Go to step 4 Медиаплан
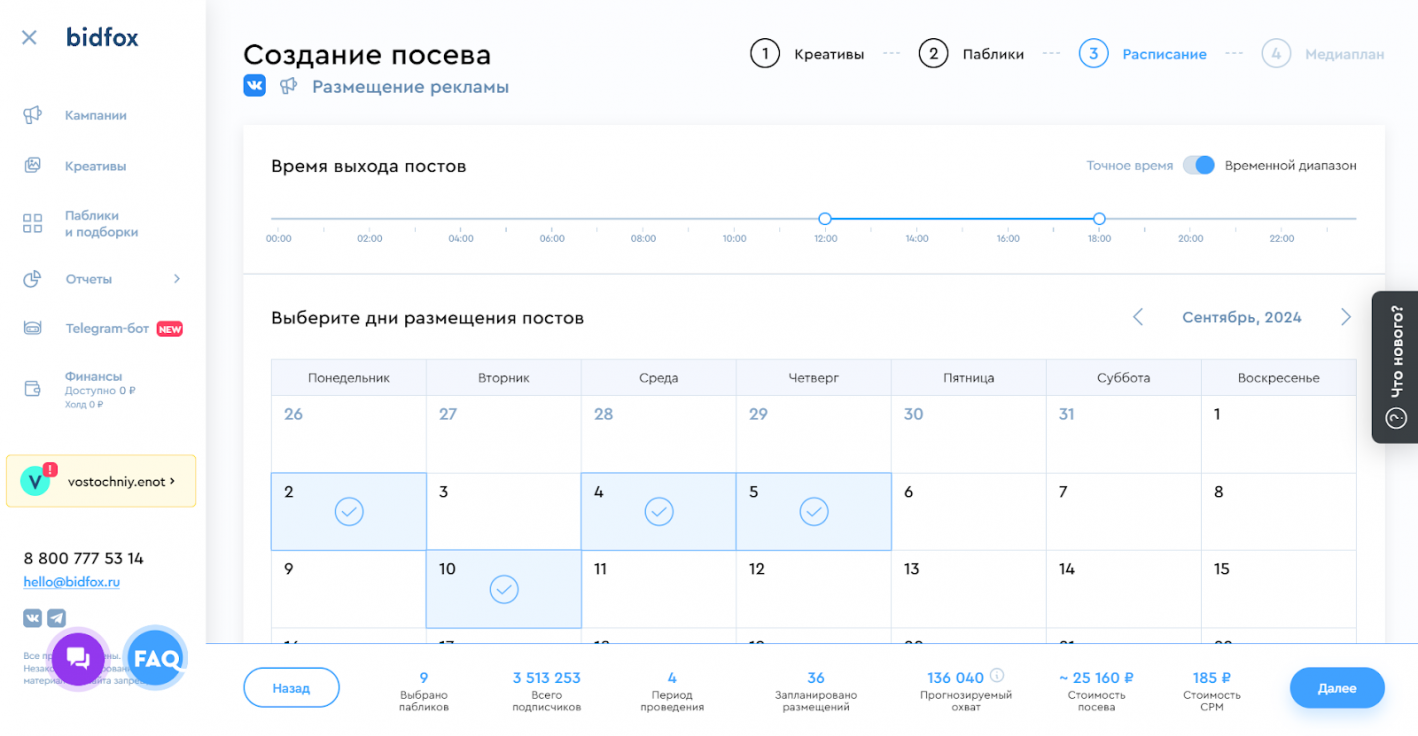Screen dimensions: 1418x736 click(1323, 54)
